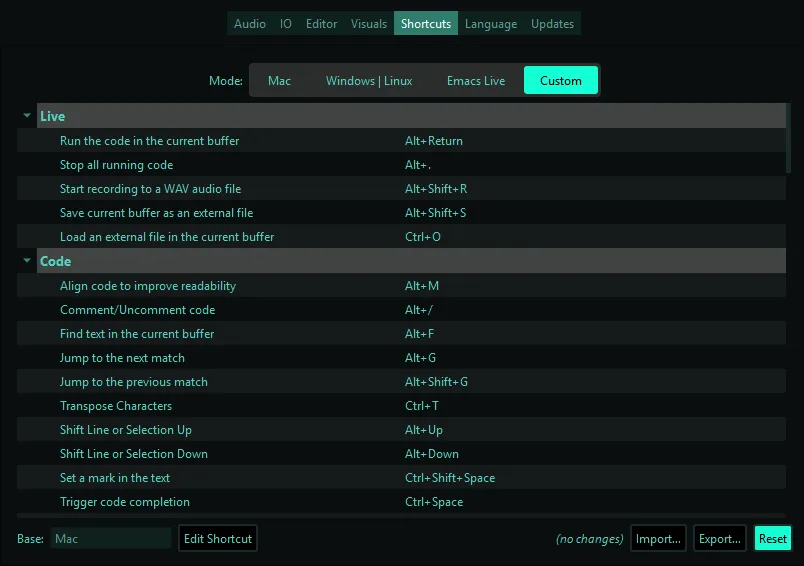Select the Comment/Uncomment code shortcut row
The height and width of the screenshot is (566, 804).
401,310
